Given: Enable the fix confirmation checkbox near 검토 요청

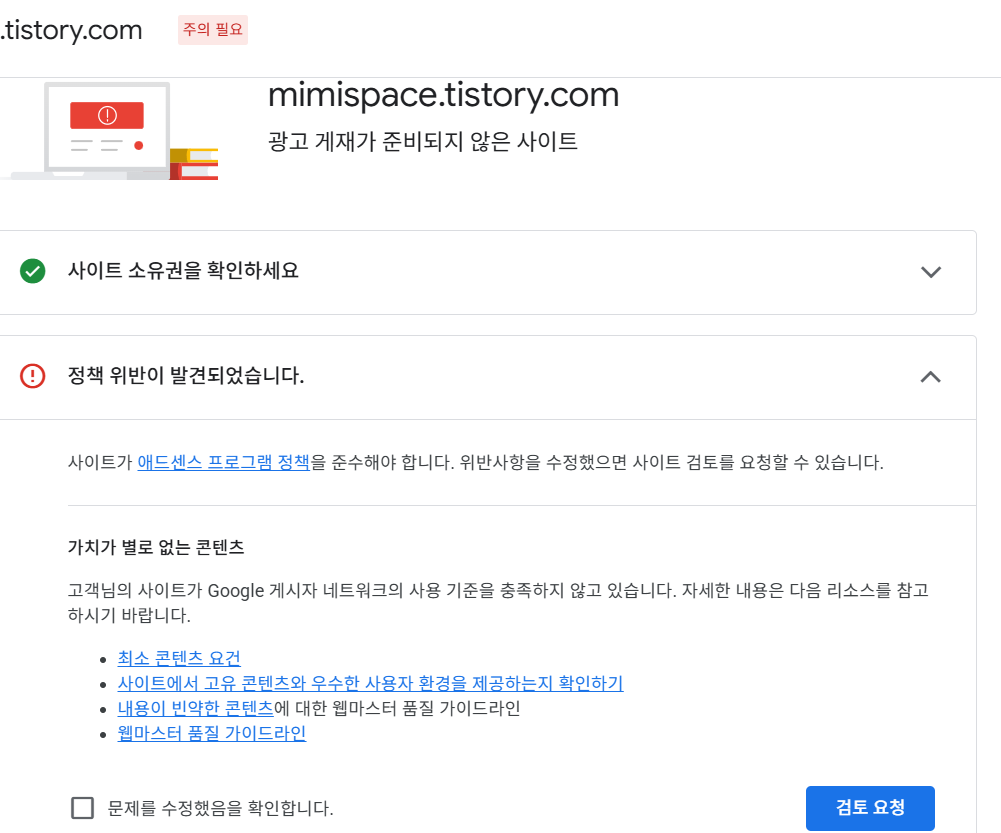Looking at the screenshot, I should coord(83,808).
